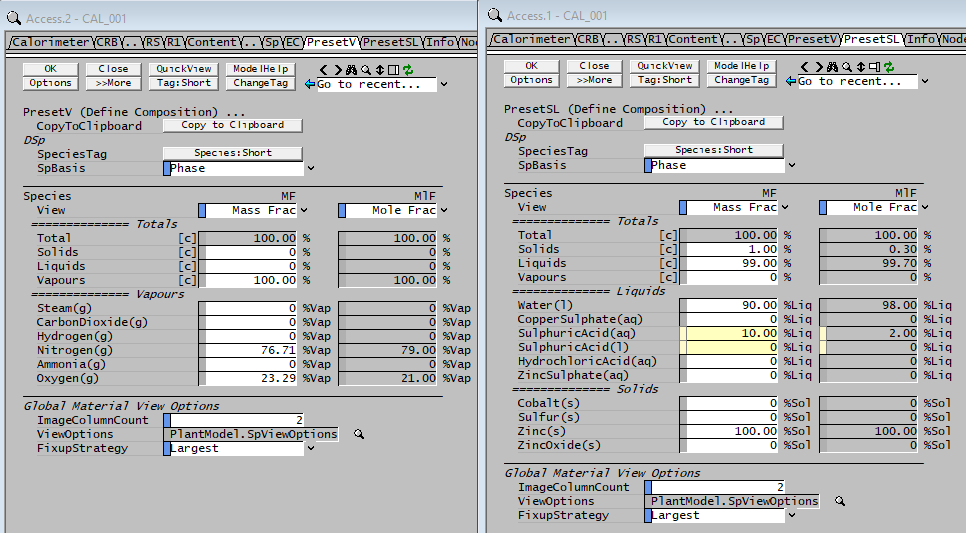This screenshot has width=966, height=533.
Task: Open Mole Frac view dropdown in Access.1
Action: 925,207
